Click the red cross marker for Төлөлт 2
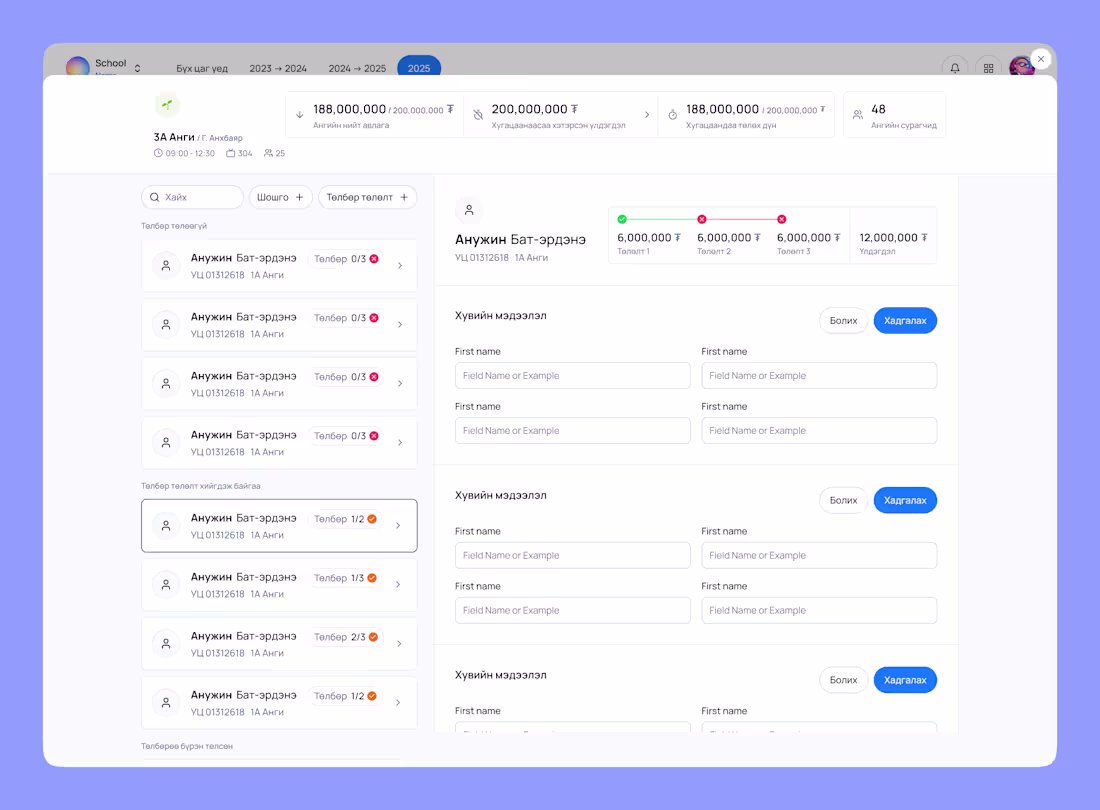 coord(702,220)
